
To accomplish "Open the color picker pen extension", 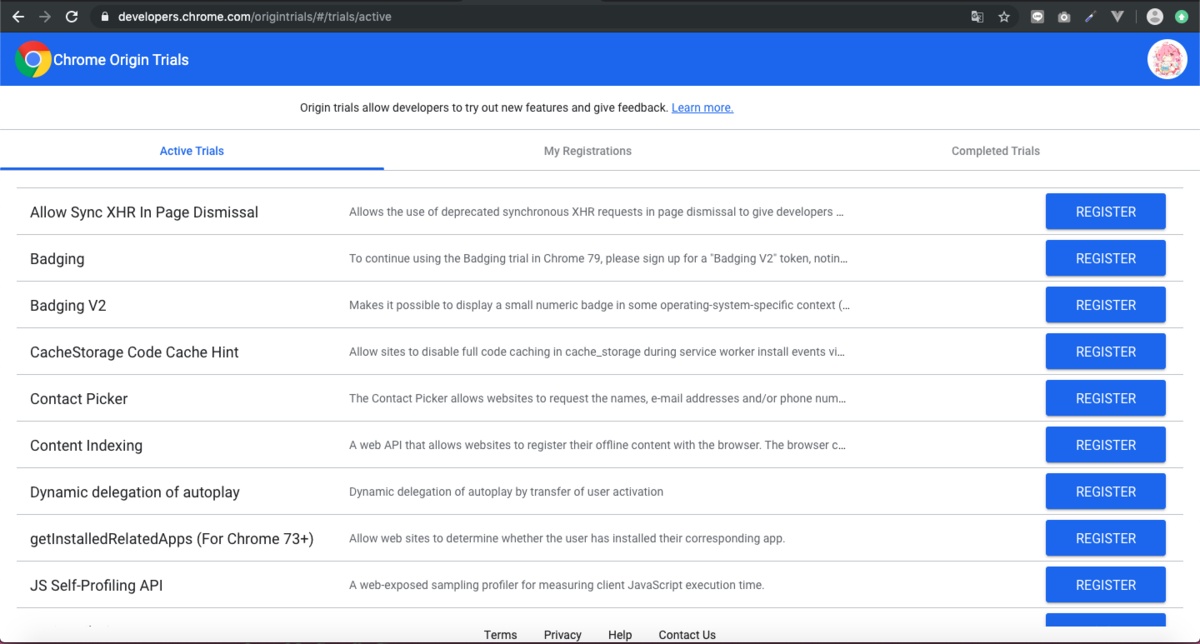I will click(1091, 17).
